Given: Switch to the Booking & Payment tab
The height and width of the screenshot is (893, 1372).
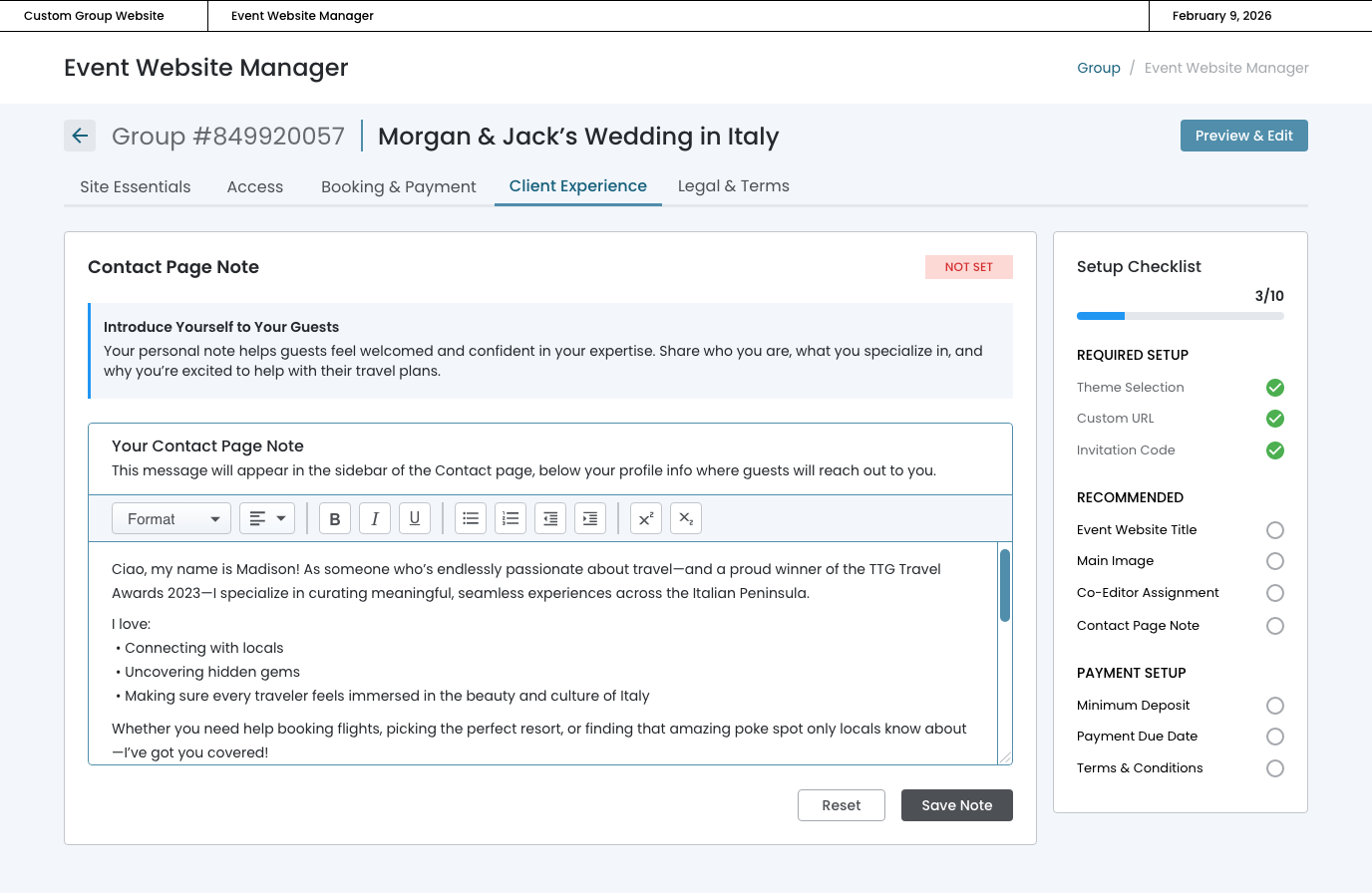Looking at the screenshot, I should [398, 186].
